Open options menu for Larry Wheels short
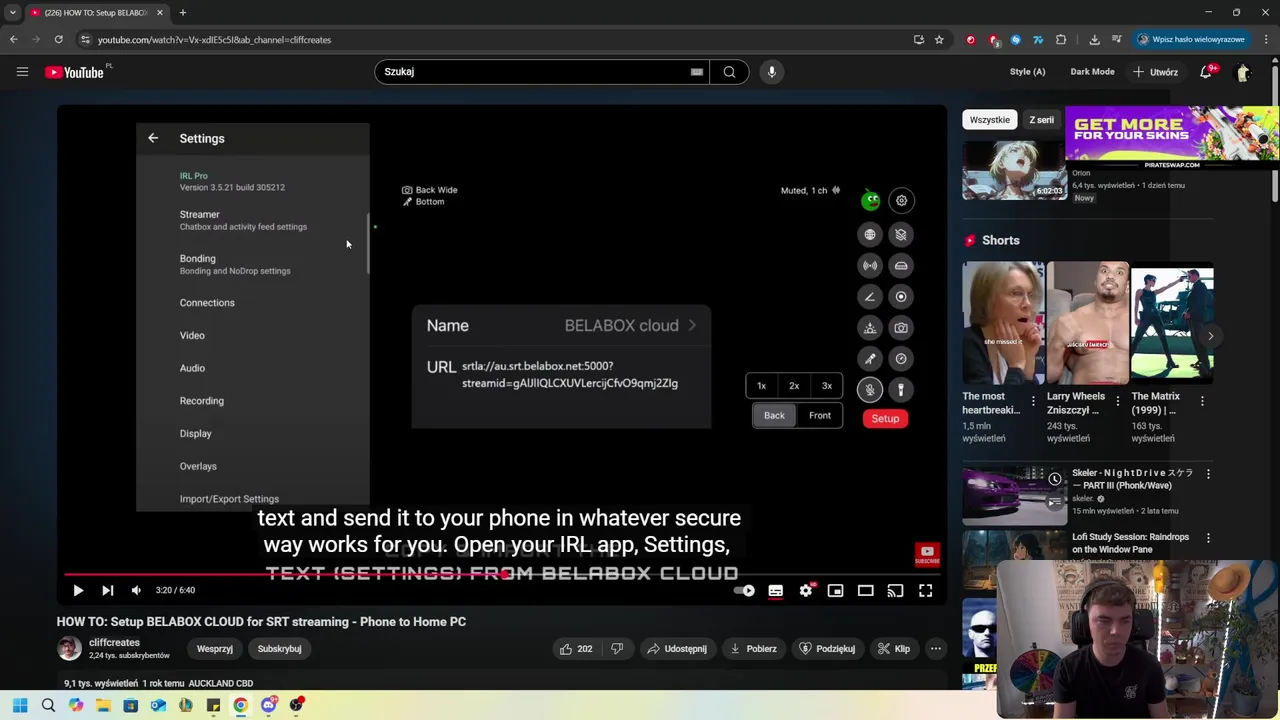Screen dimensions: 1280x720 [x=1118, y=401]
